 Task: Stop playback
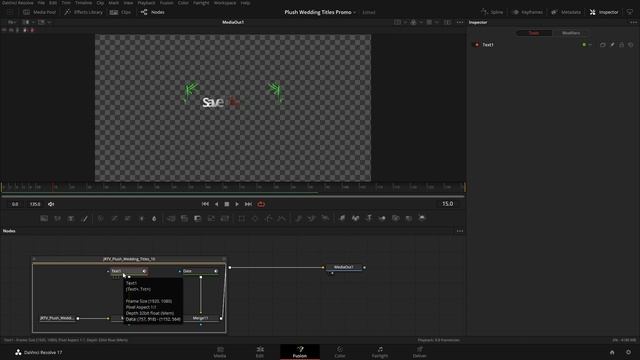[227, 204]
